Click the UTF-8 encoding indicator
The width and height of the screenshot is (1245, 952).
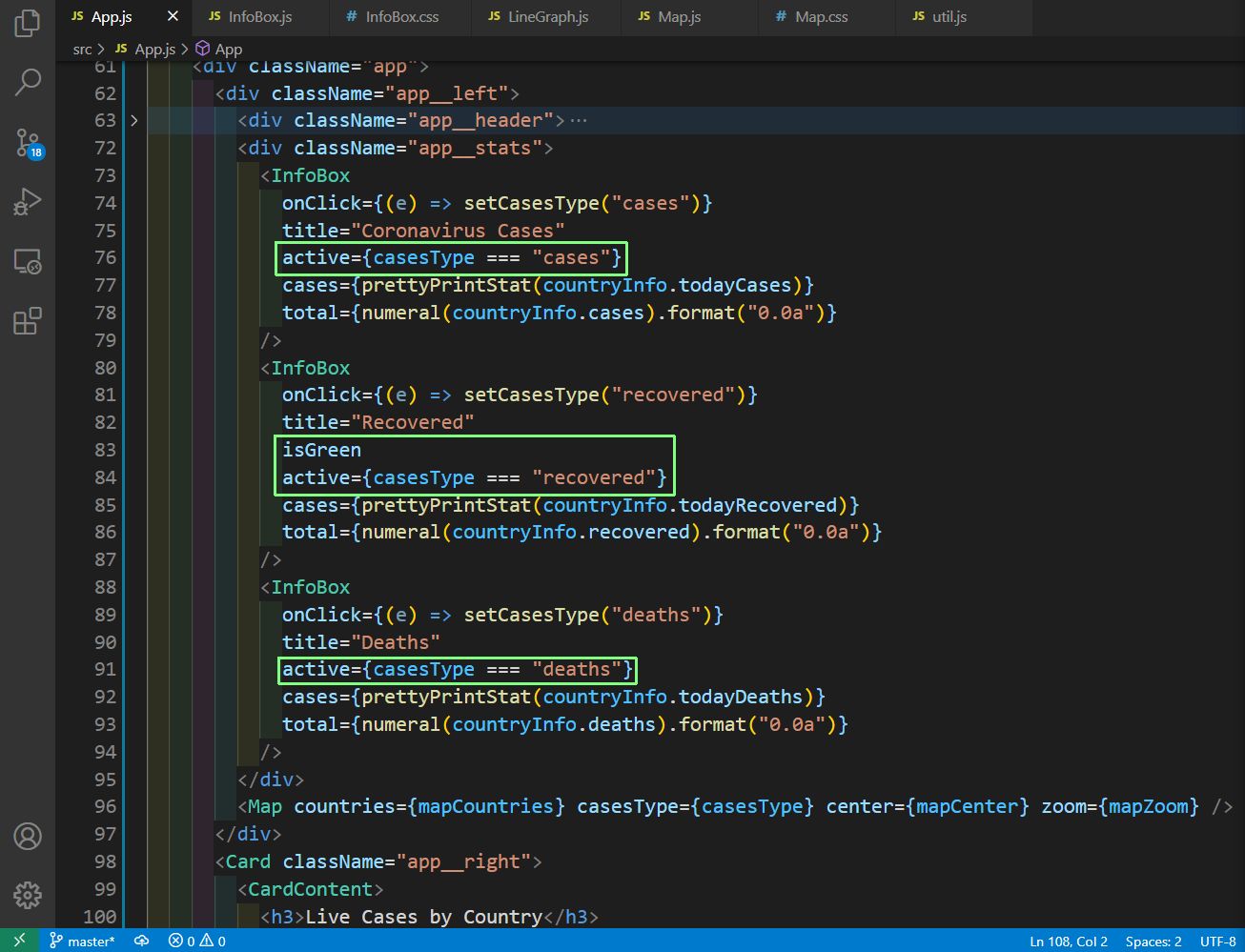click(1217, 941)
